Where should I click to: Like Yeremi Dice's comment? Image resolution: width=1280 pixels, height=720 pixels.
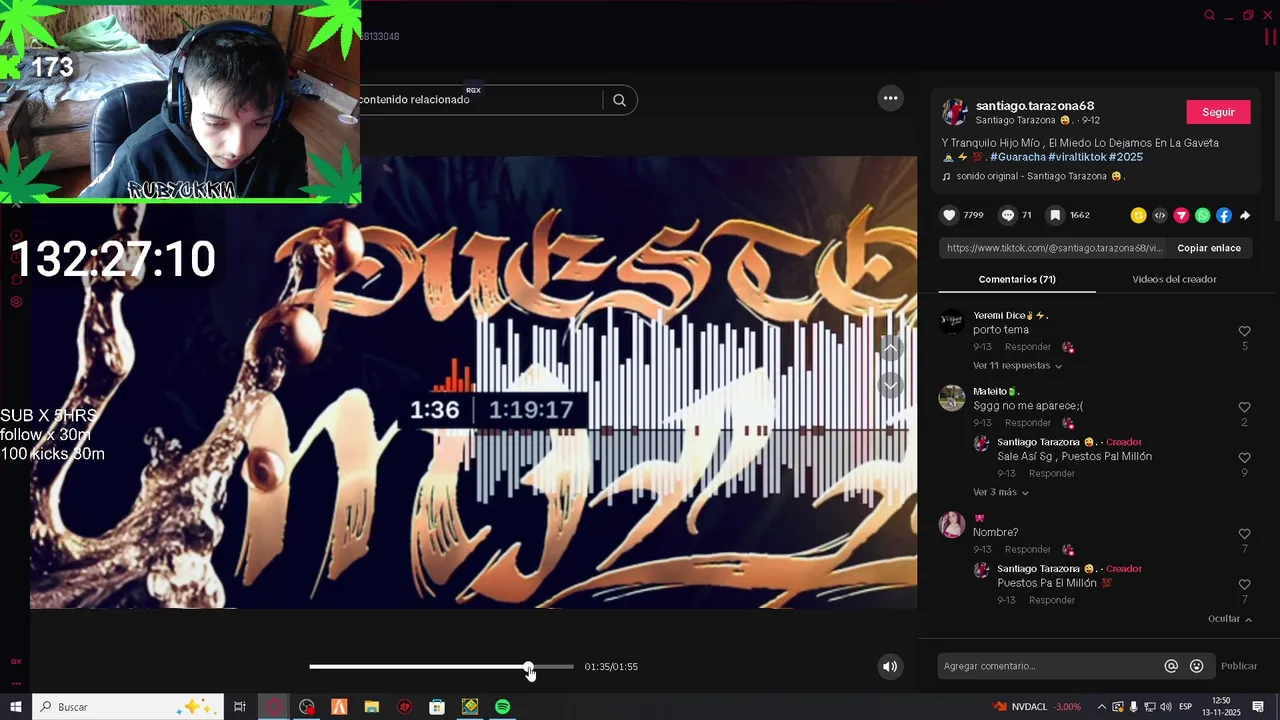coord(1245,331)
